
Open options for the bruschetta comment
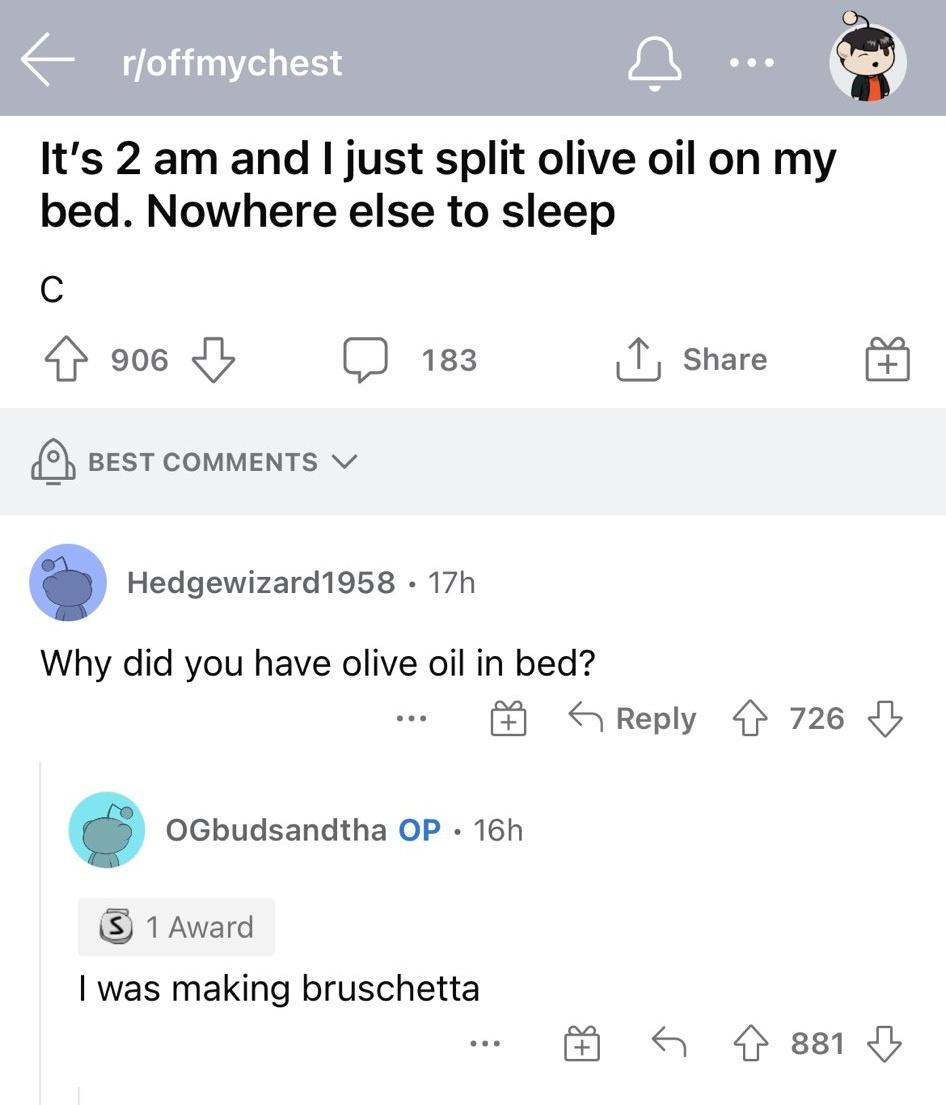tap(487, 1044)
